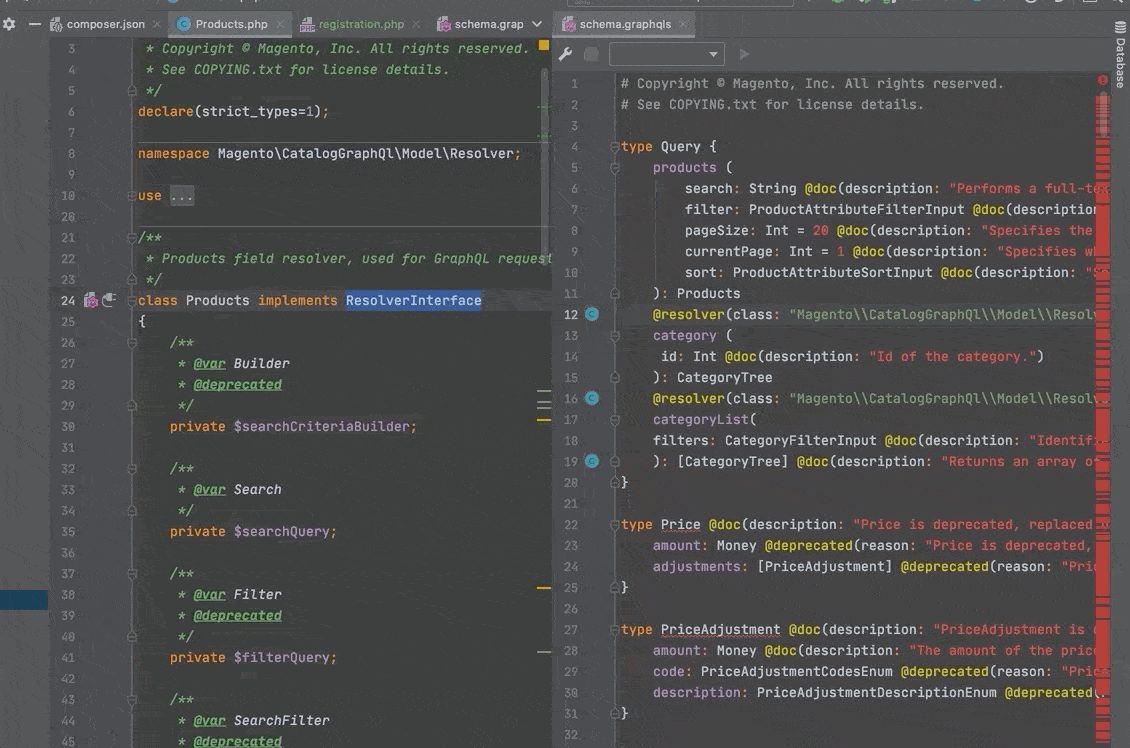
Task: Show hidden tabs with the chevron dropdown
Action: pyautogui.click(x=537, y=24)
